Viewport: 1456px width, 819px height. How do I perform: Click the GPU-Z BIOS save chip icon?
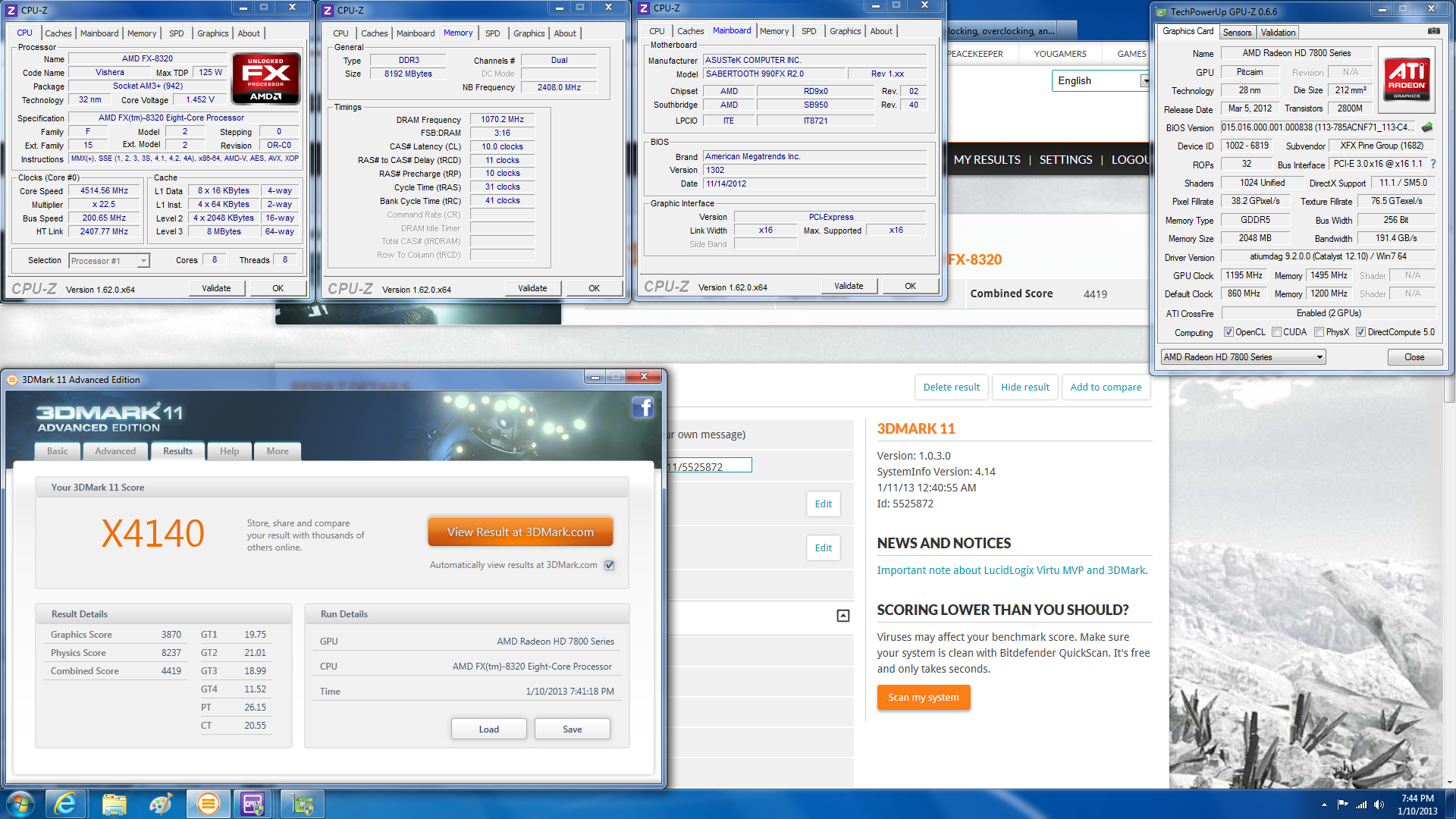(1427, 127)
